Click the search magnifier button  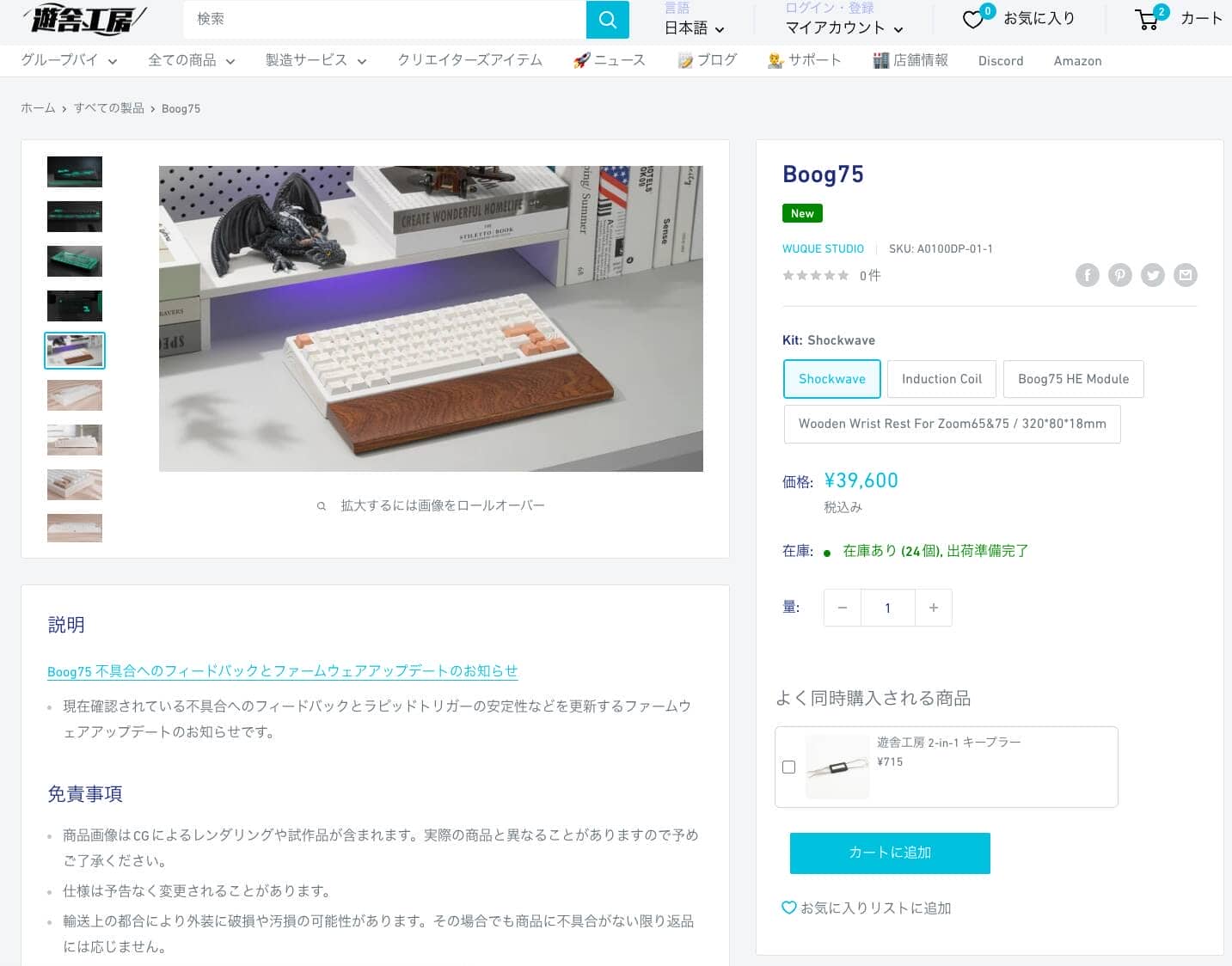coord(607,19)
